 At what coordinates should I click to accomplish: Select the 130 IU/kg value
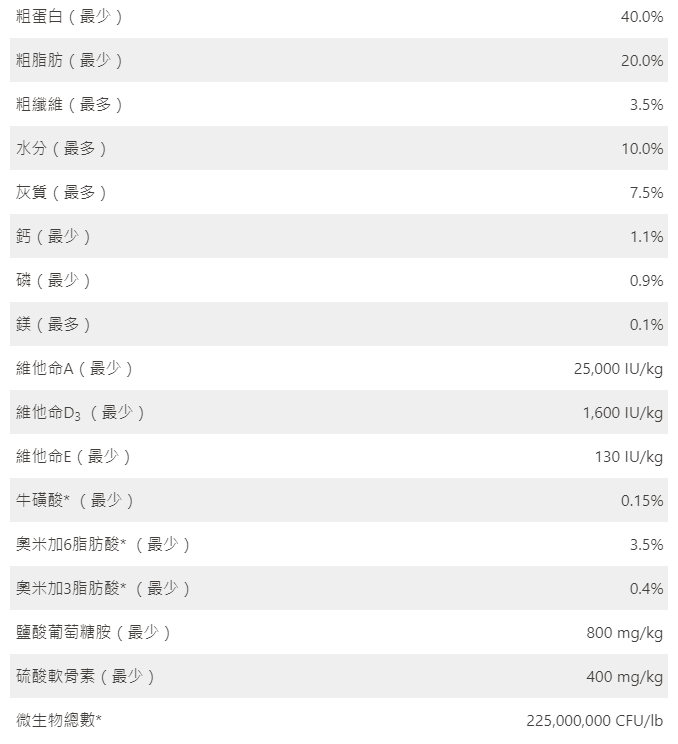click(x=629, y=457)
